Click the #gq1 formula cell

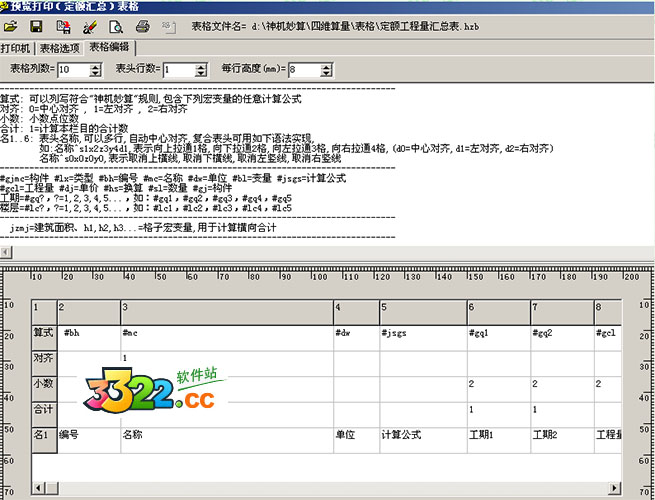tap(499, 338)
